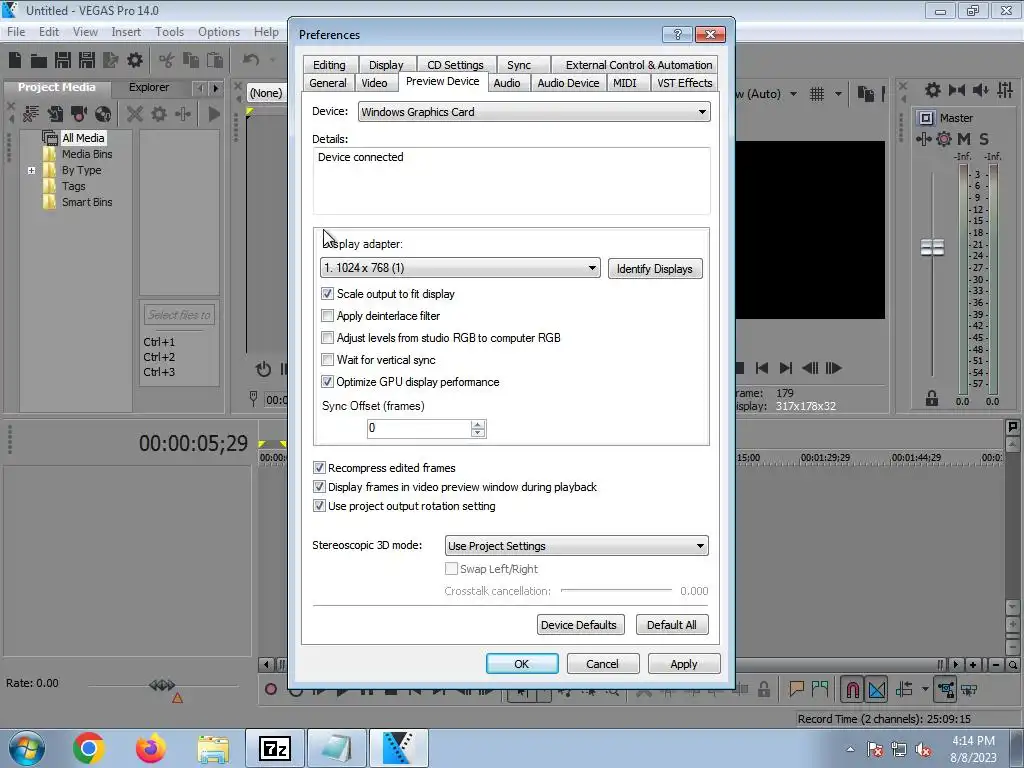
Task: Toggle Enable Snapping magnet icon
Action: 852,690
